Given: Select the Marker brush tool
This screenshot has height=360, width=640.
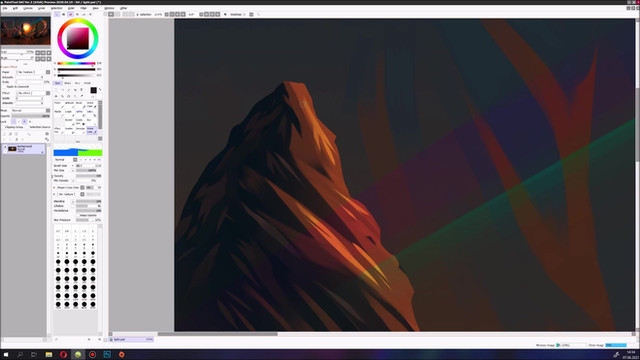Looking at the screenshot, I should click(x=59, y=113).
